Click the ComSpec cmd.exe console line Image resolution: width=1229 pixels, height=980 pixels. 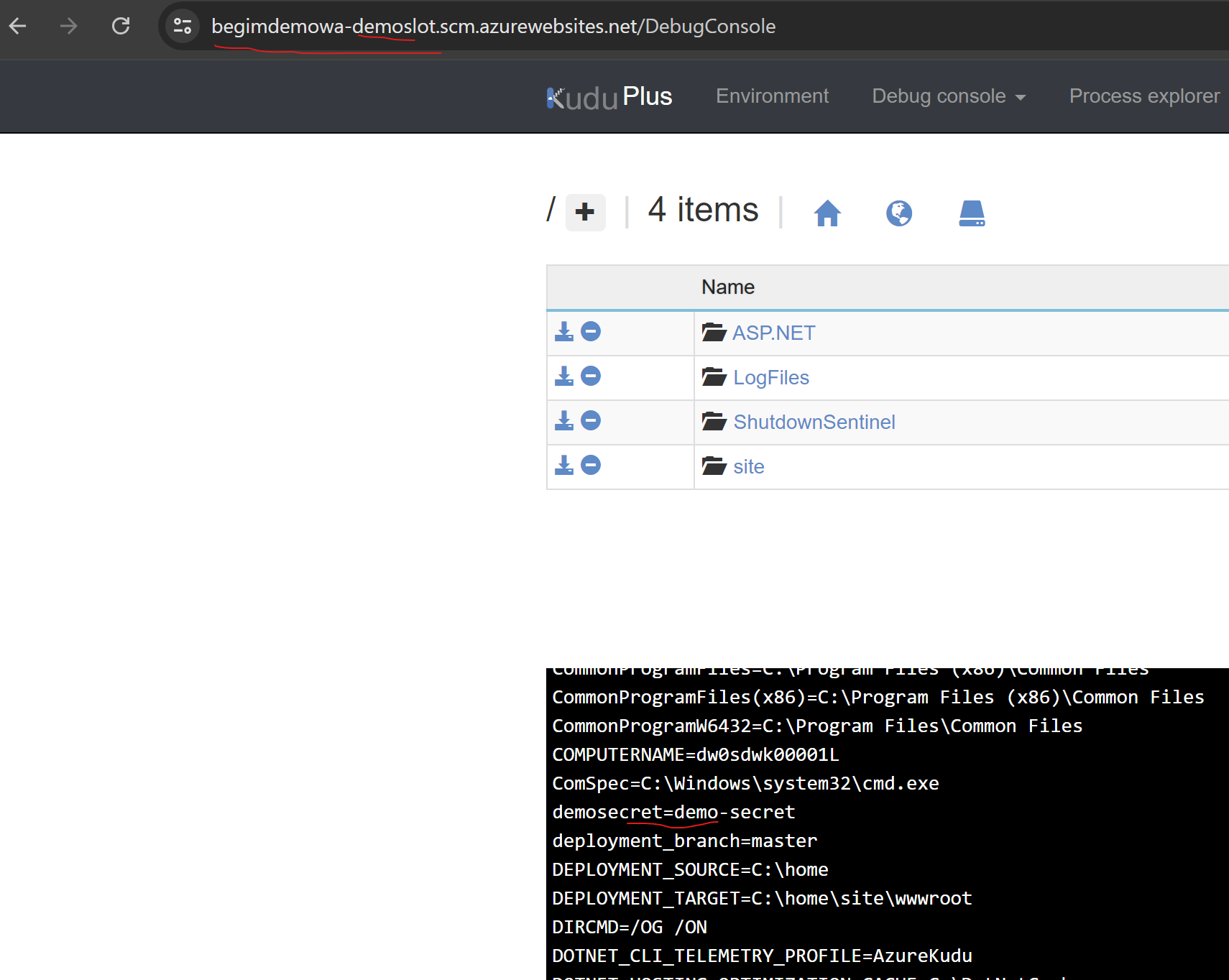(x=745, y=783)
